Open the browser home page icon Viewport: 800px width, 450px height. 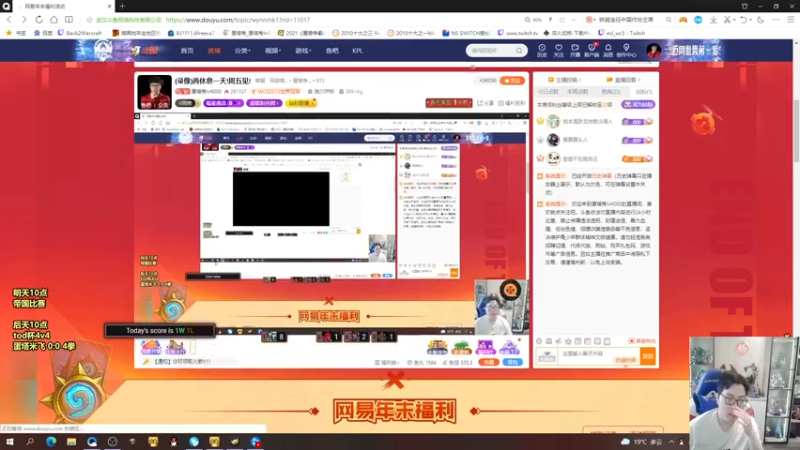pyautogui.click(x=54, y=19)
